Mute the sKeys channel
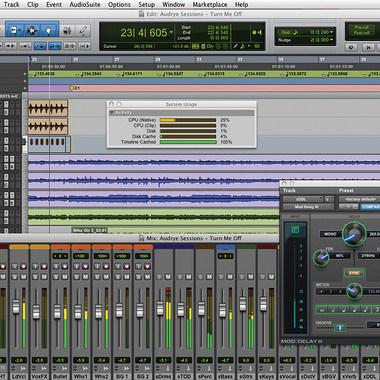This screenshot has width=380, height=380. (271, 277)
